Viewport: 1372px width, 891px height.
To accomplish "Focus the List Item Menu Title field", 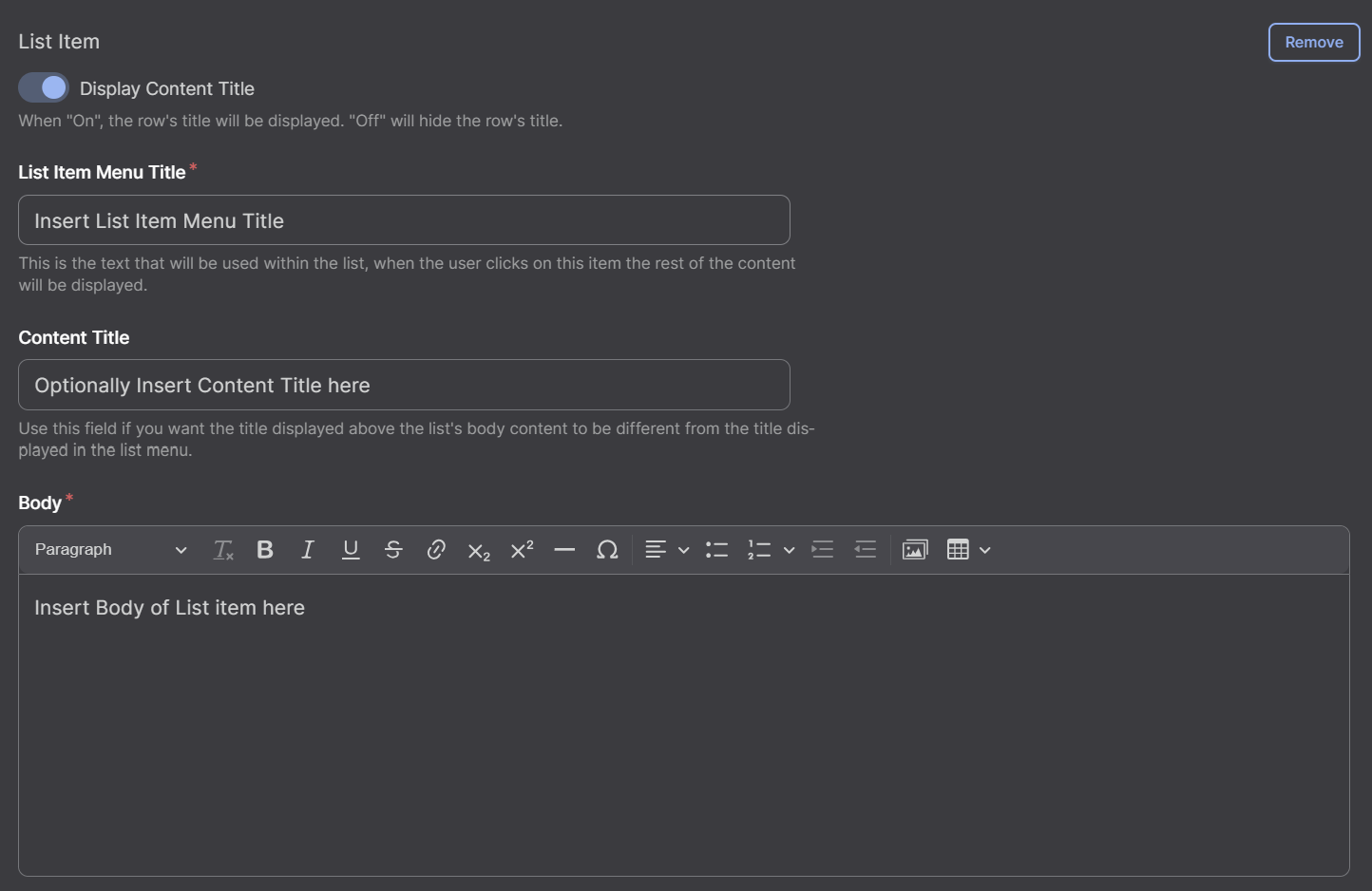I will click(x=404, y=220).
